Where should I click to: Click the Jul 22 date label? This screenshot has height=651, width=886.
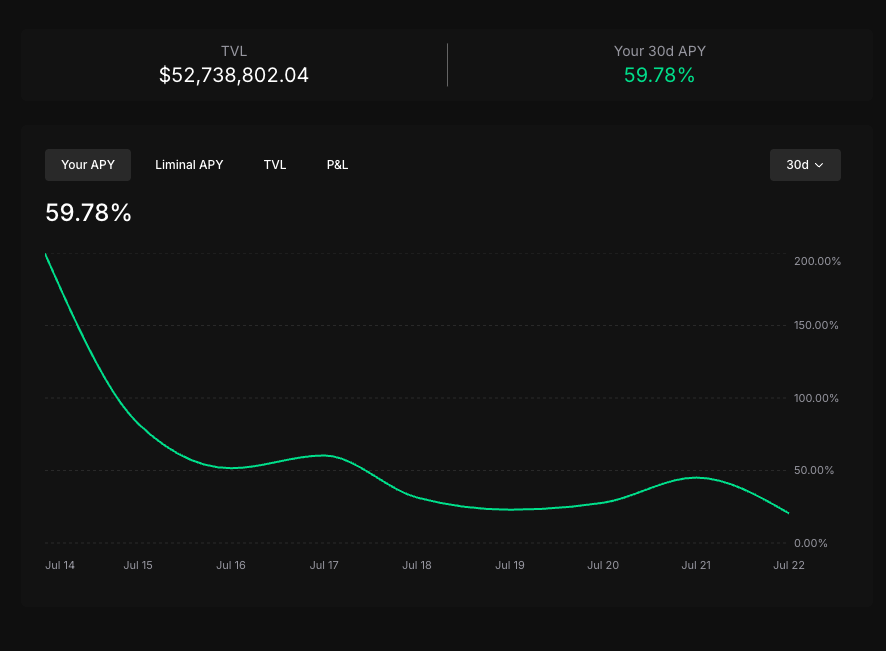(789, 565)
